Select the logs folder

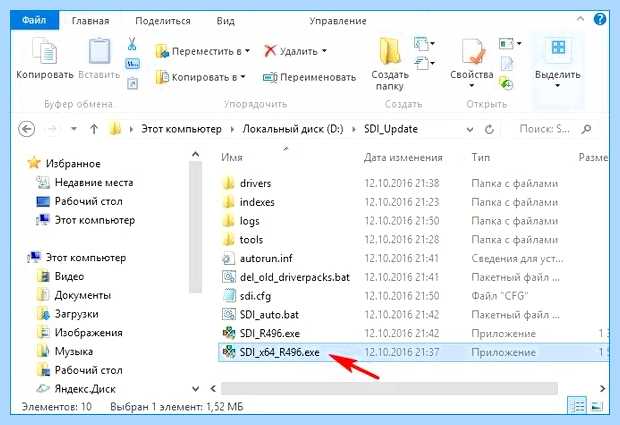[x=250, y=221]
